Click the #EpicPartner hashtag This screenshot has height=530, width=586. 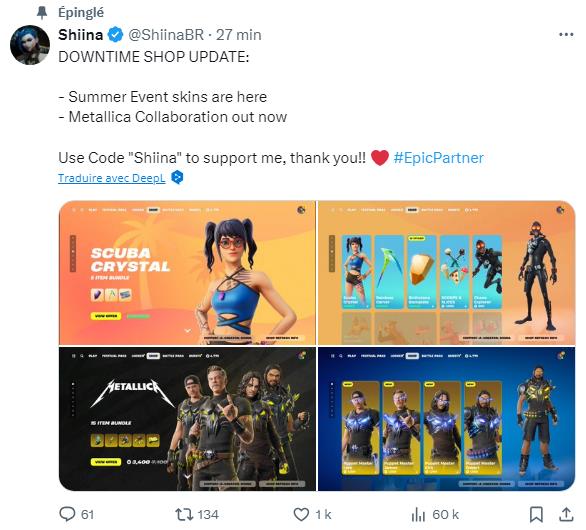click(x=439, y=158)
